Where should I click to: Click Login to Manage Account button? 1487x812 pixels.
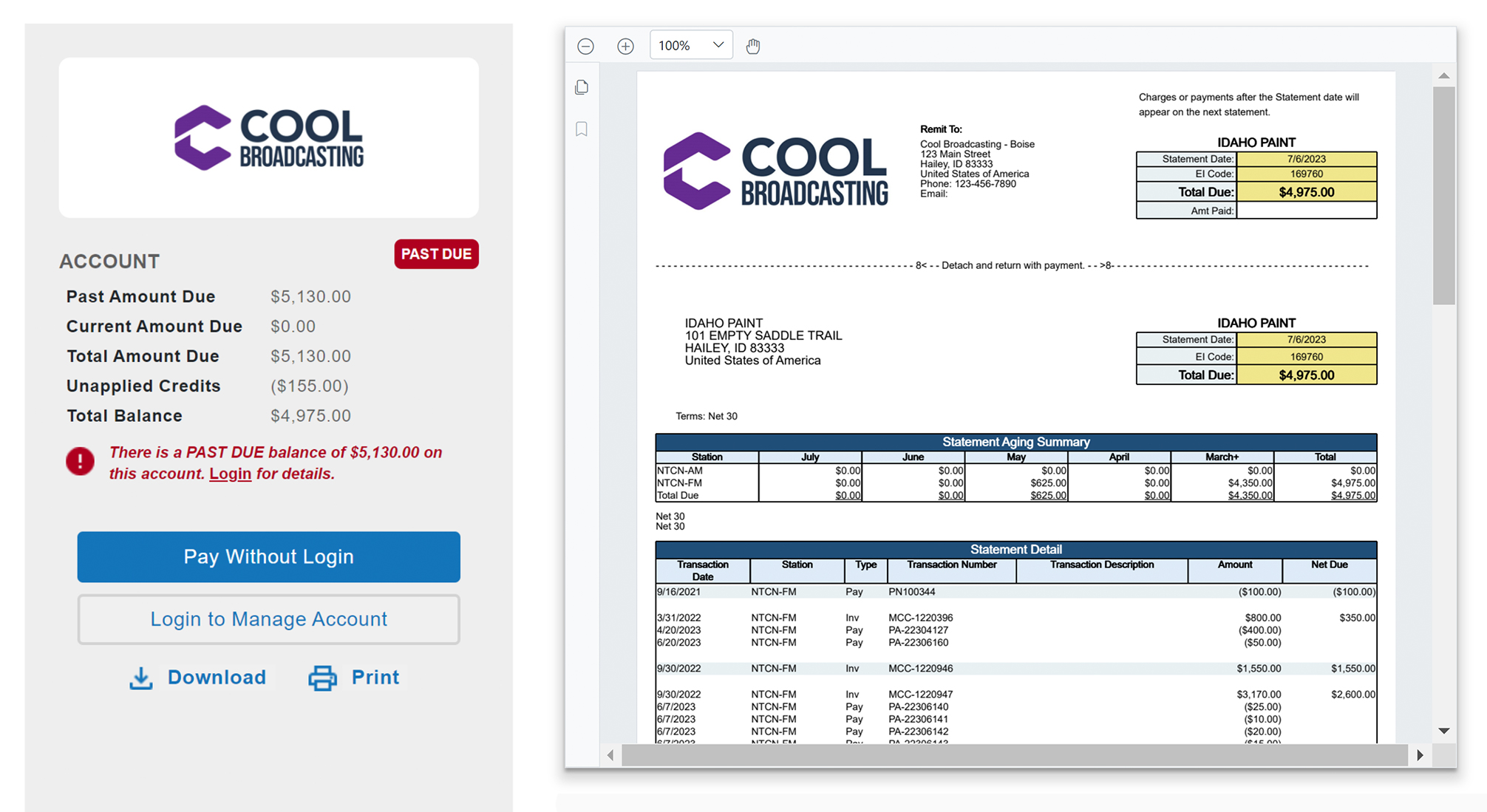(268, 619)
